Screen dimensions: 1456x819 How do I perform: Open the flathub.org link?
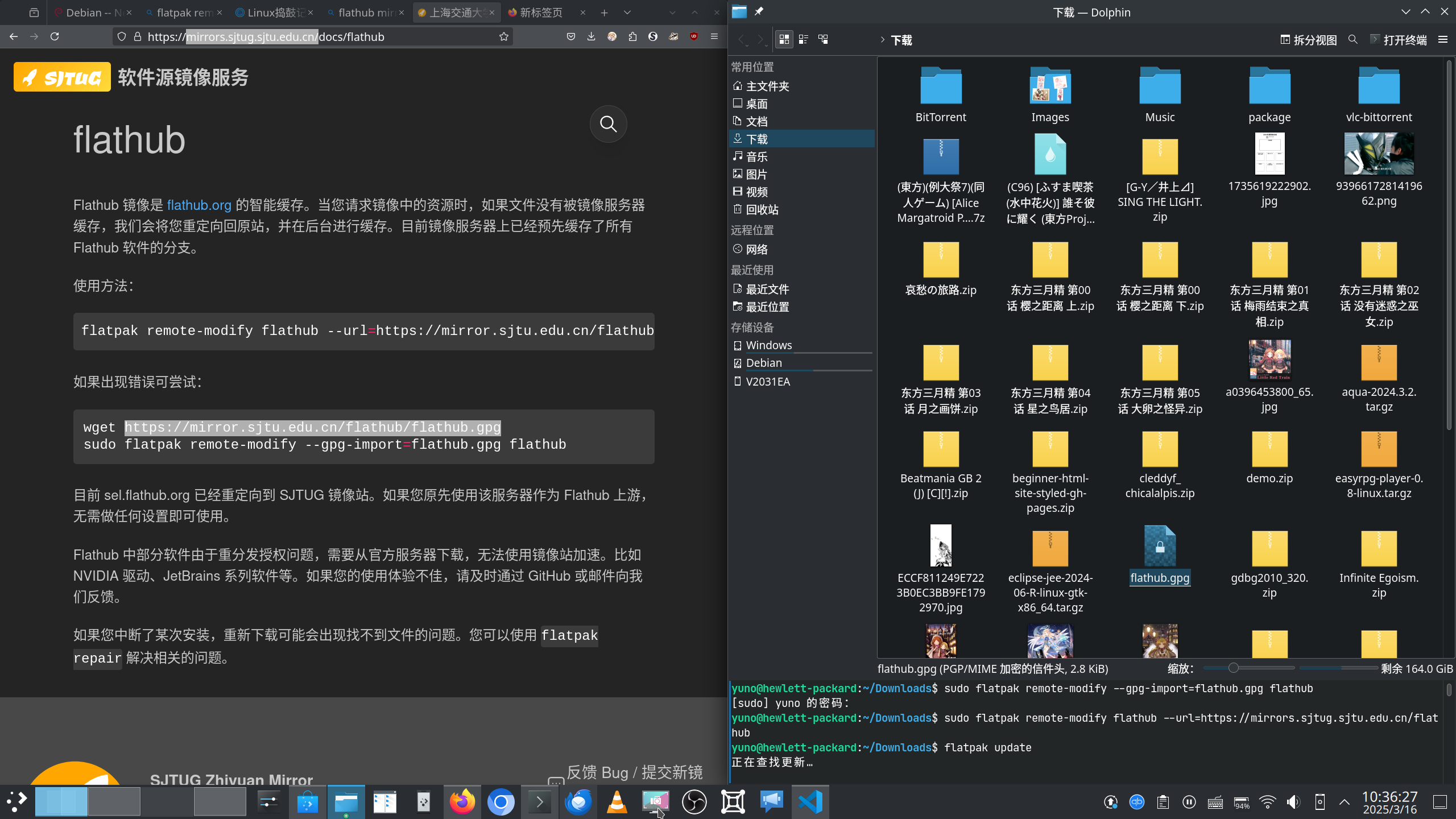coord(199,205)
